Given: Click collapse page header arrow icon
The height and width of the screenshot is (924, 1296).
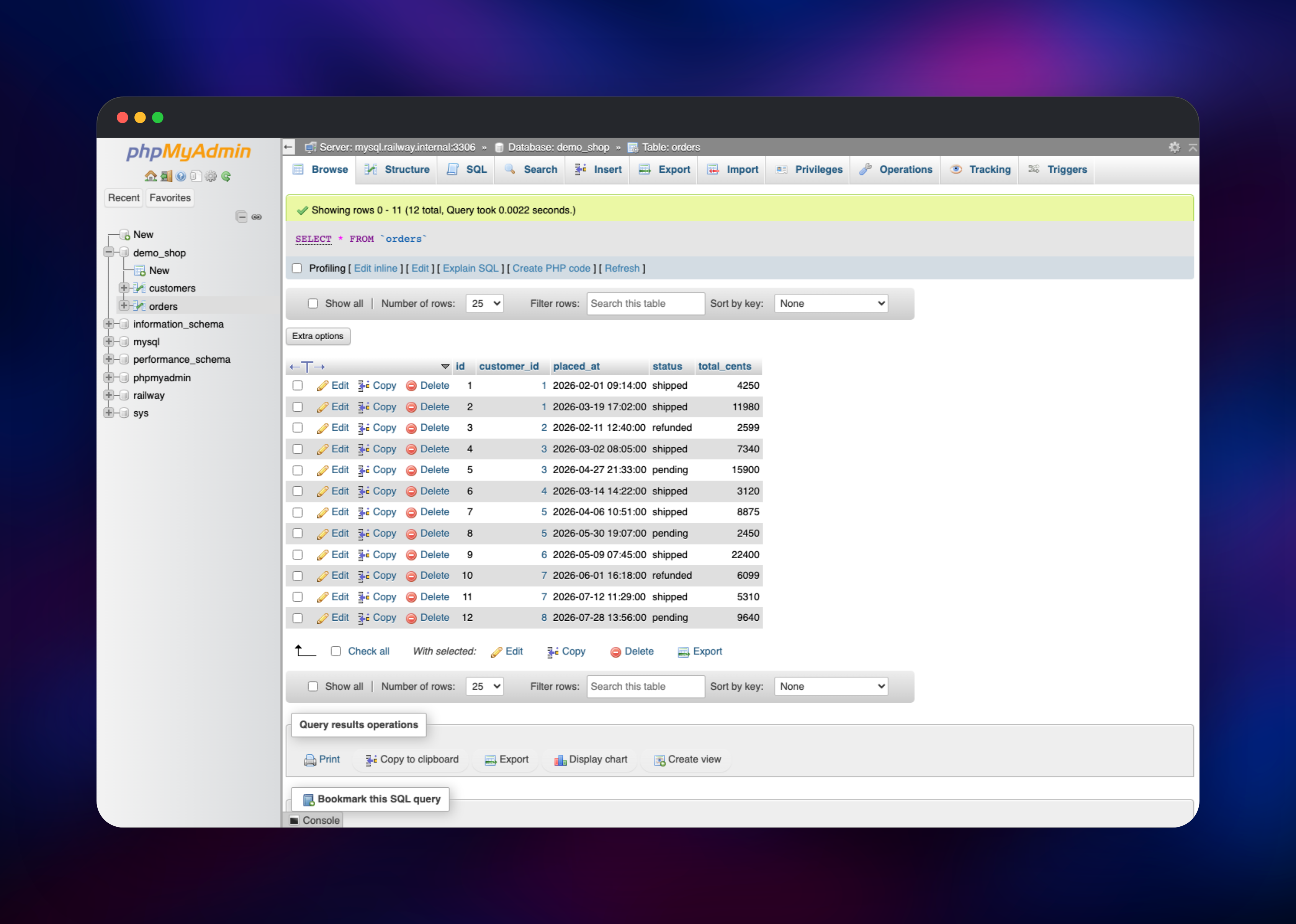Looking at the screenshot, I should 1193,147.
